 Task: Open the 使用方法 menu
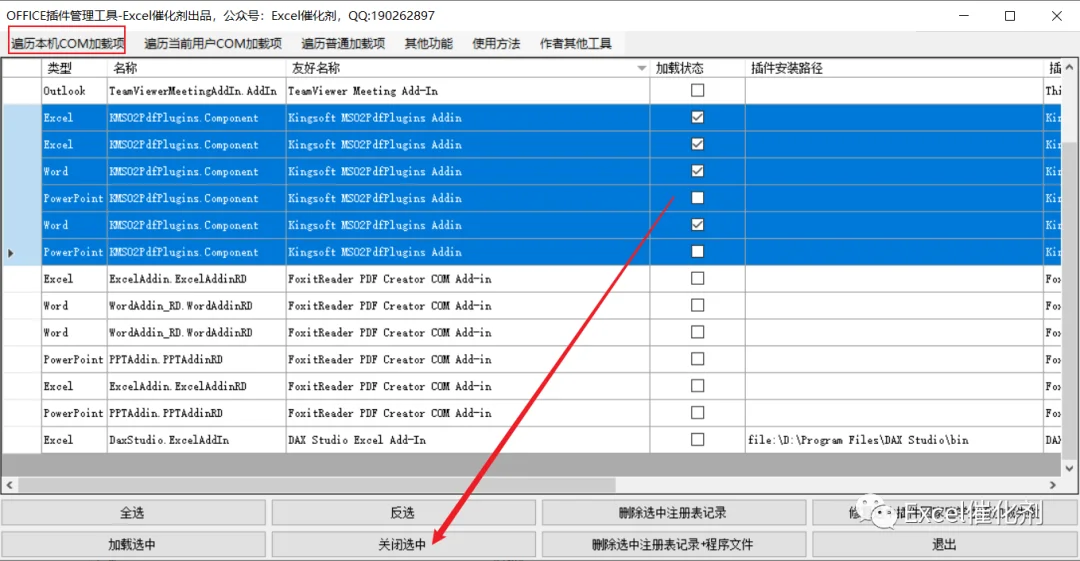(496, 43)
